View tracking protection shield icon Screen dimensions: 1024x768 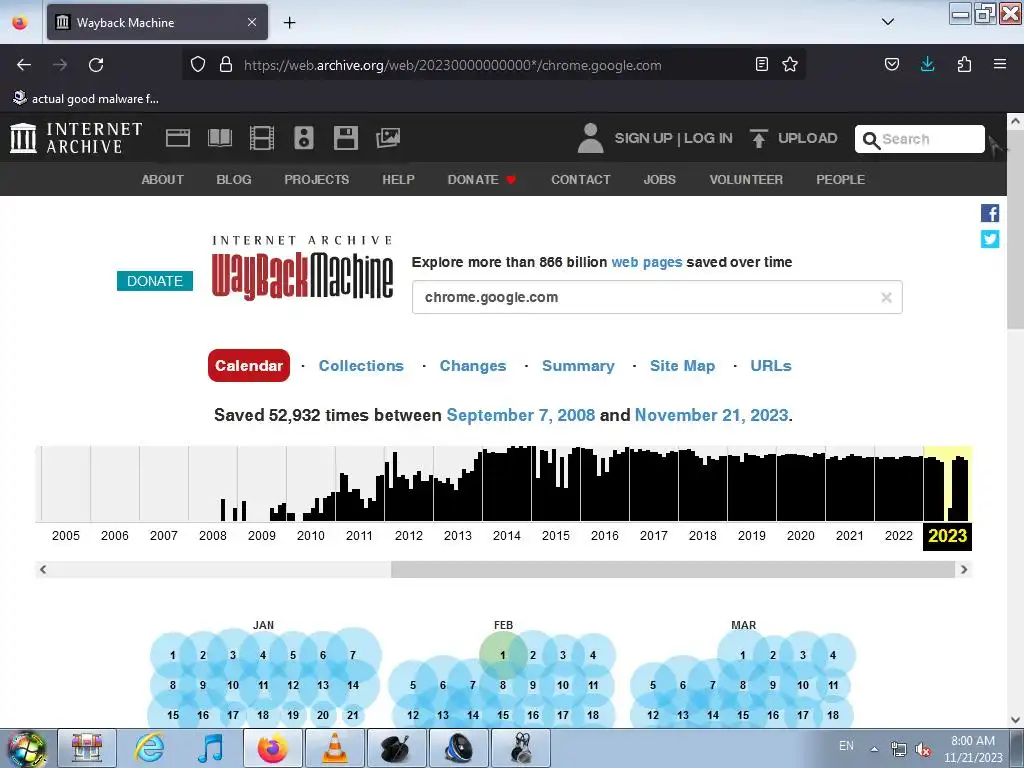[198, 64]
